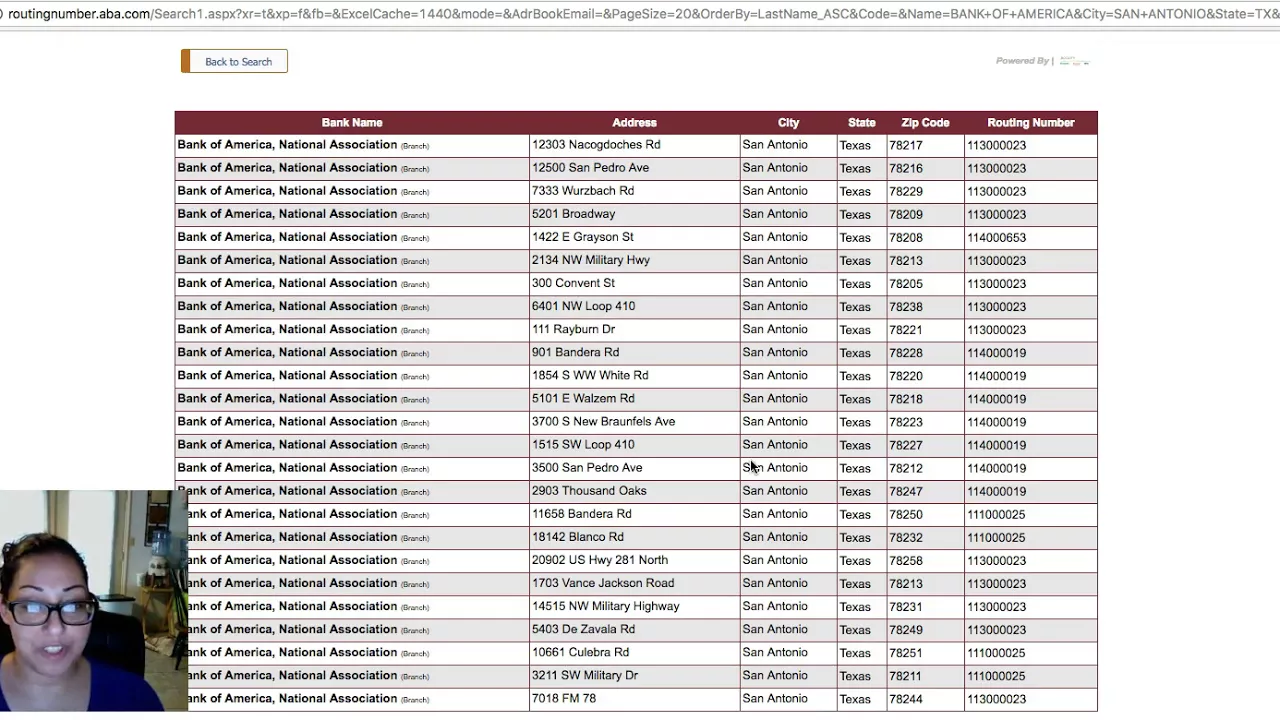Select the 14515 NW Military Highway address

606,606
